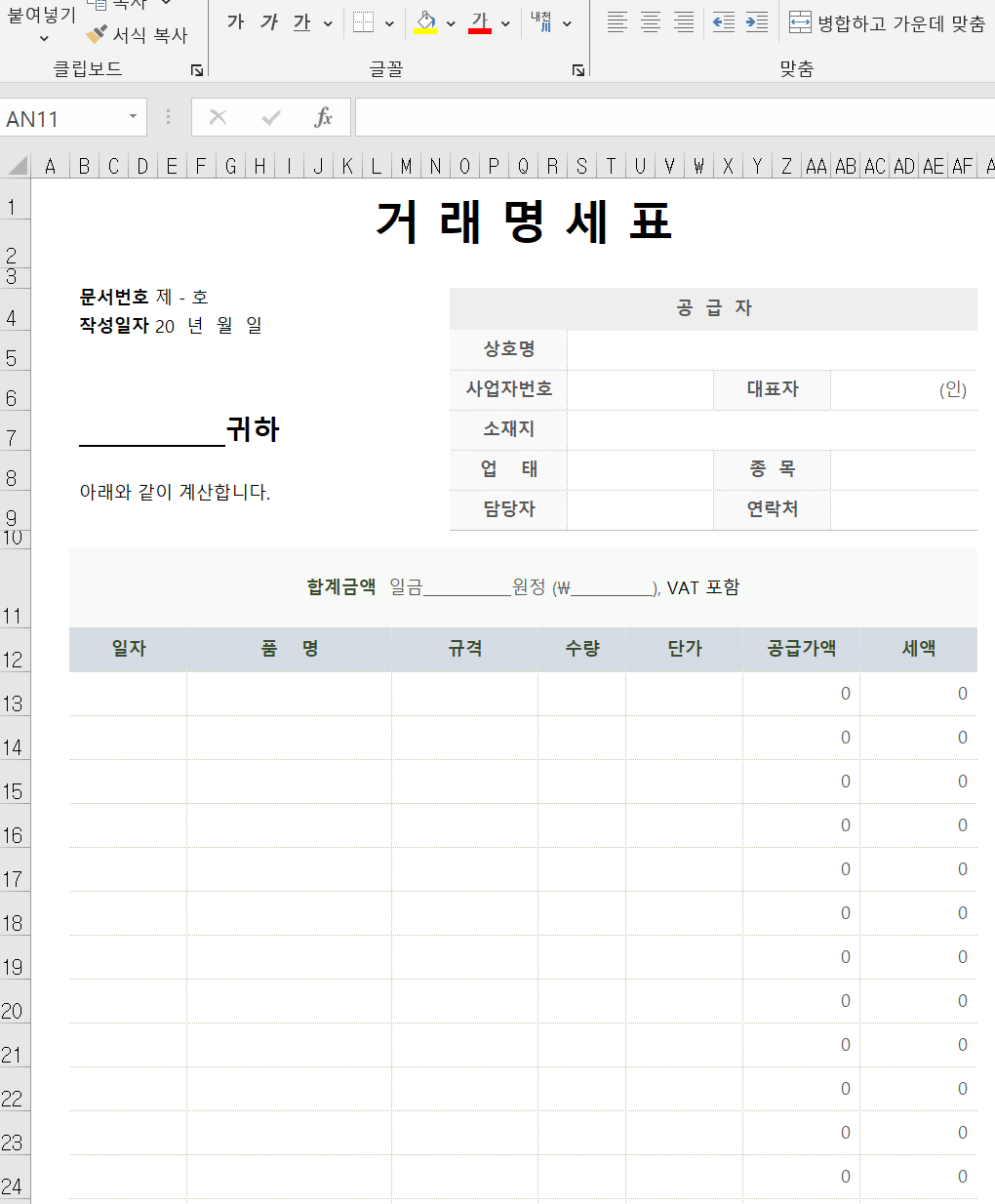The width and height of the screenshot is (995, 1204).
Task: Open the 글꼴 font dialog launcher
Action: 578,69
